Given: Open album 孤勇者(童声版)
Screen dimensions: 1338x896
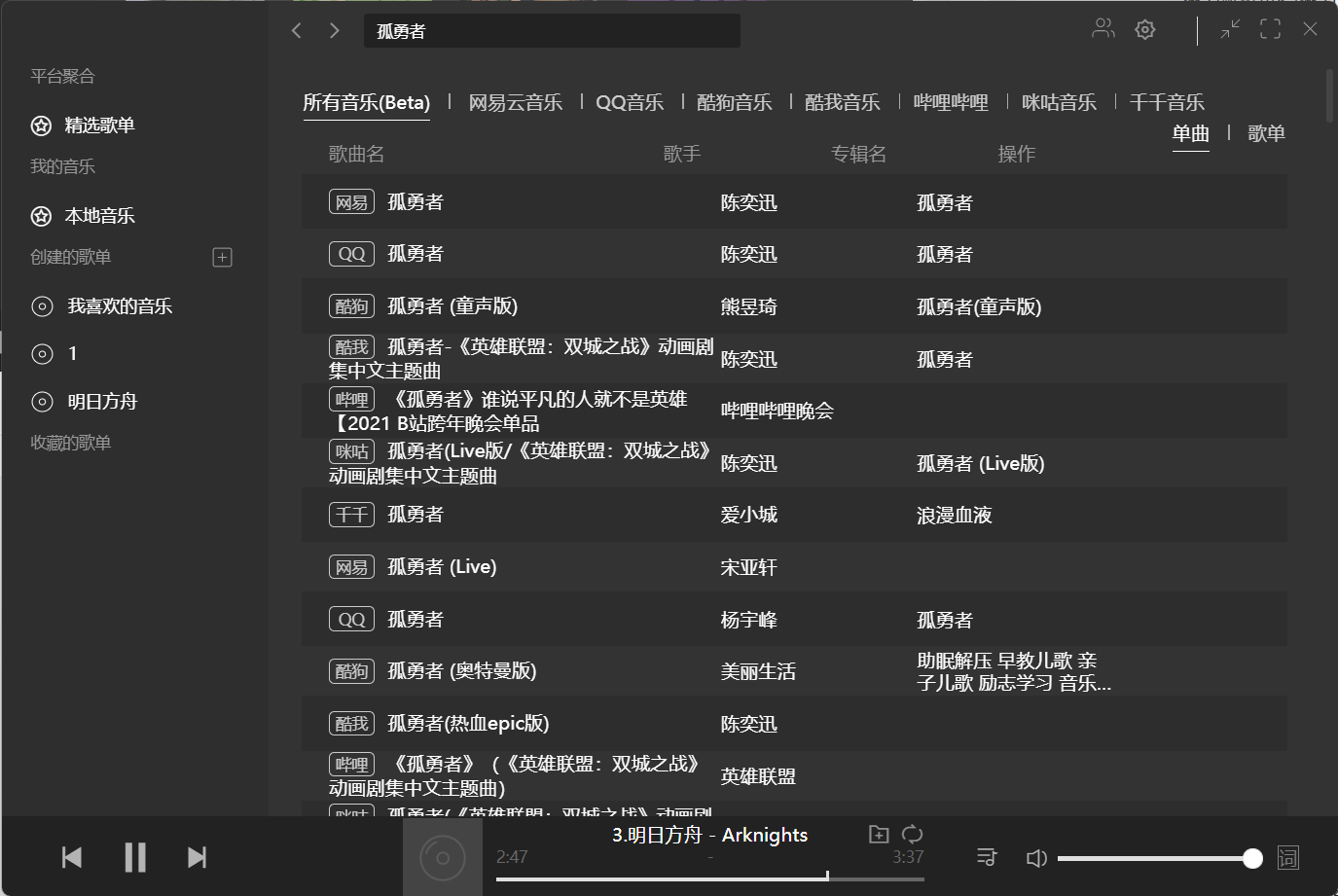Looking at the screenshot, I should [x=979, y=307].
